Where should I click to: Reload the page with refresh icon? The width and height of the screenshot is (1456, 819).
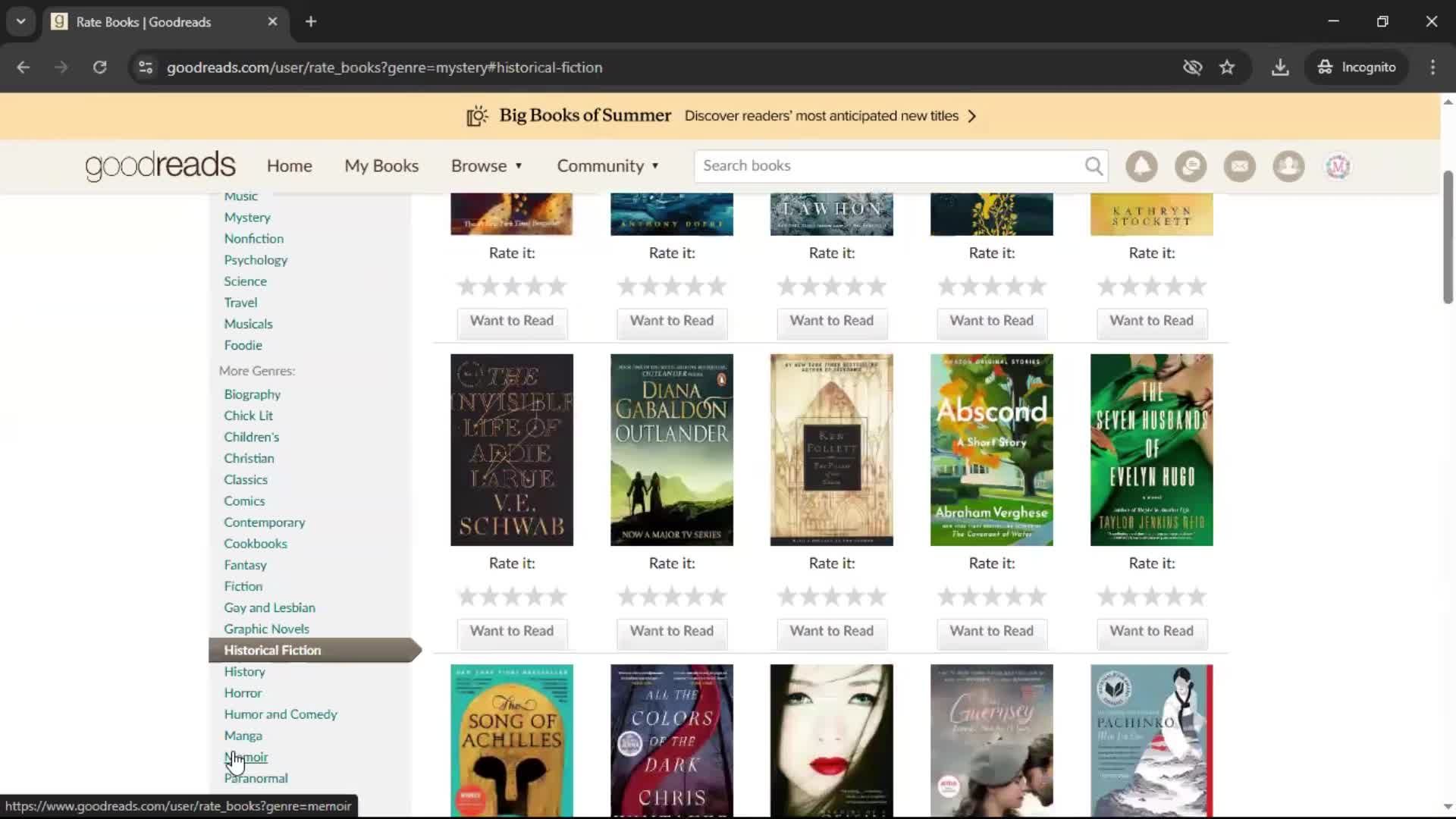click(x=99, y=67)
